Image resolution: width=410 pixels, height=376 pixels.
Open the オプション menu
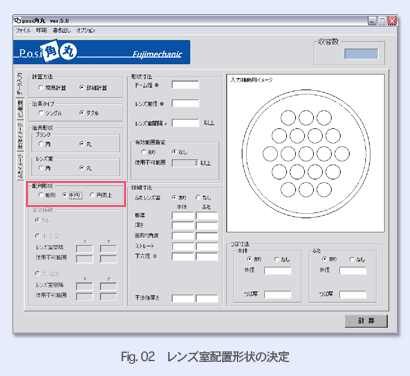[x=86, y=30]
